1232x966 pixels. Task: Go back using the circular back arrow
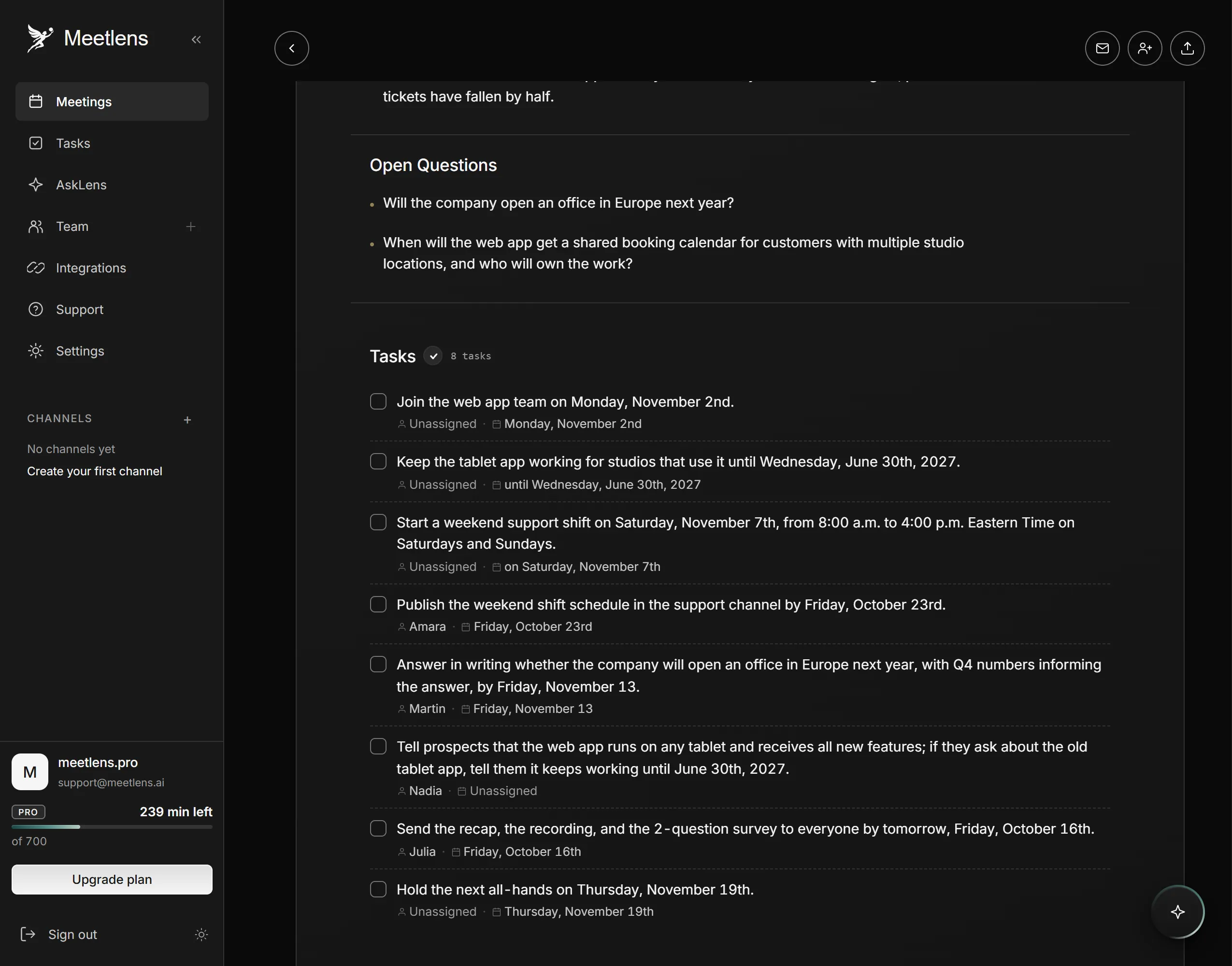(x=291, y=48)
